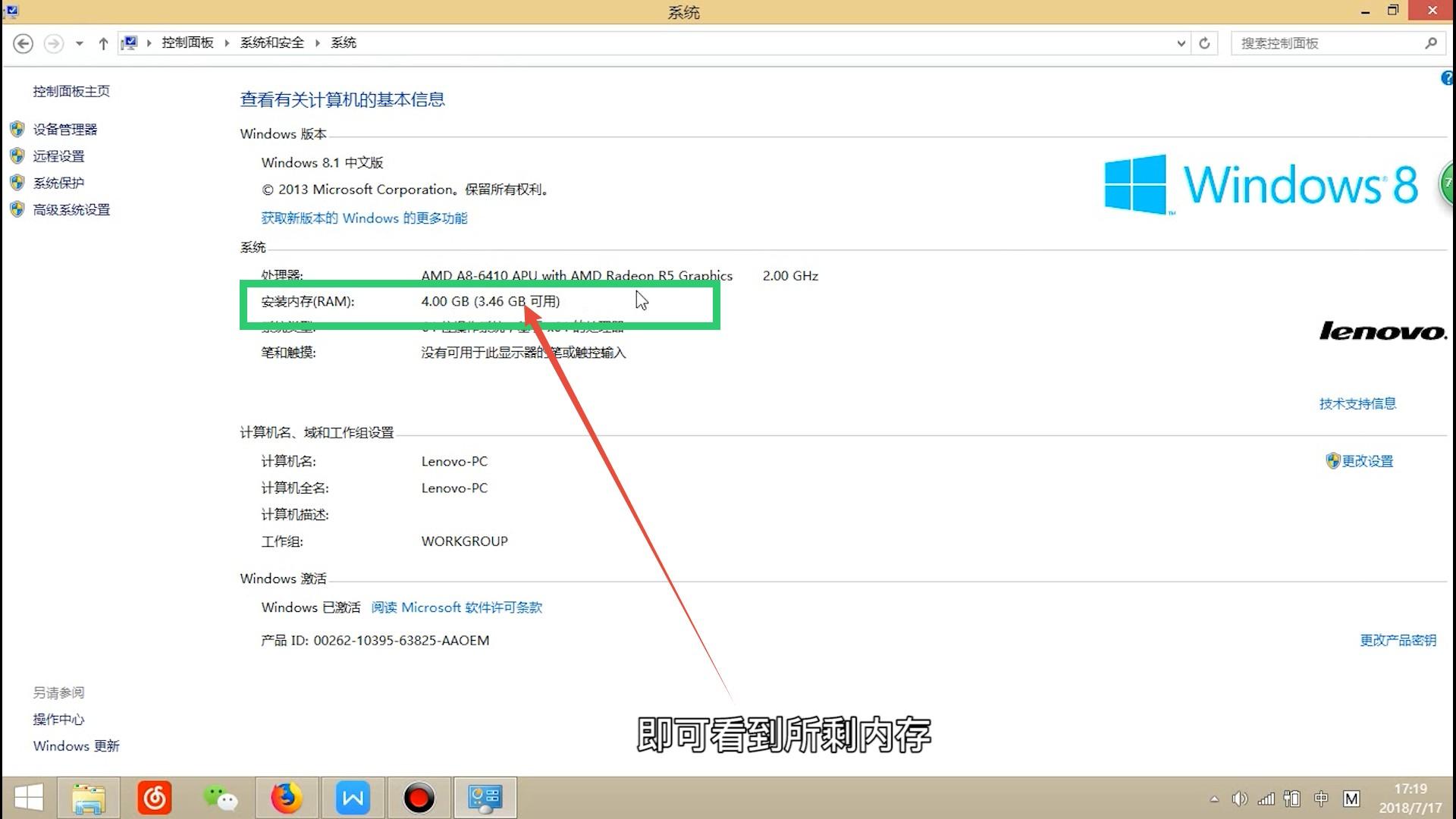Launch Firefox from the taskbar
The image size is (1456, 819).
[x=287, y=798]
